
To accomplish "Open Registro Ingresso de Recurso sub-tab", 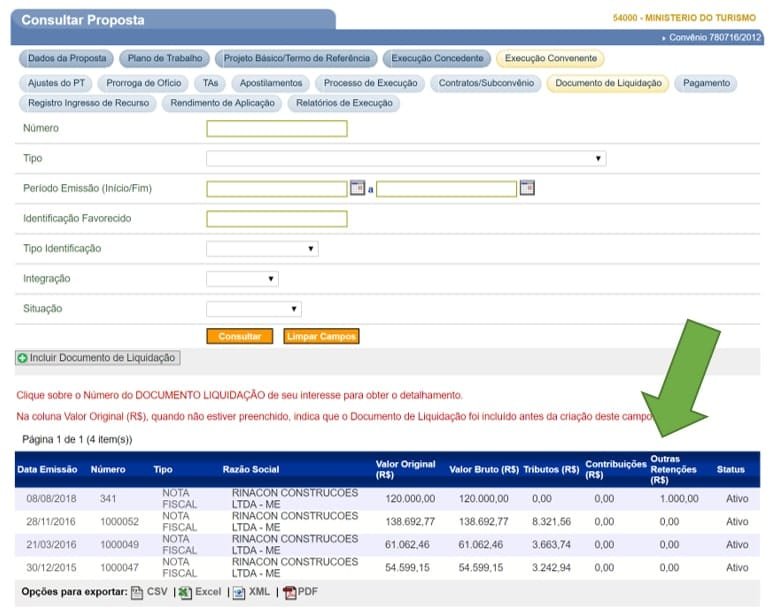I will 88,103.
